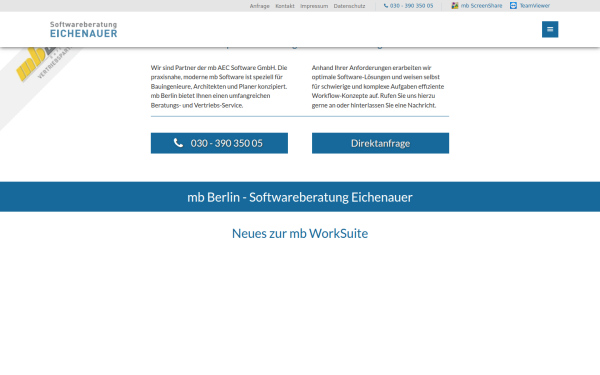
Task: Click the large blue phone number button
Action: [x=219, y=143]
